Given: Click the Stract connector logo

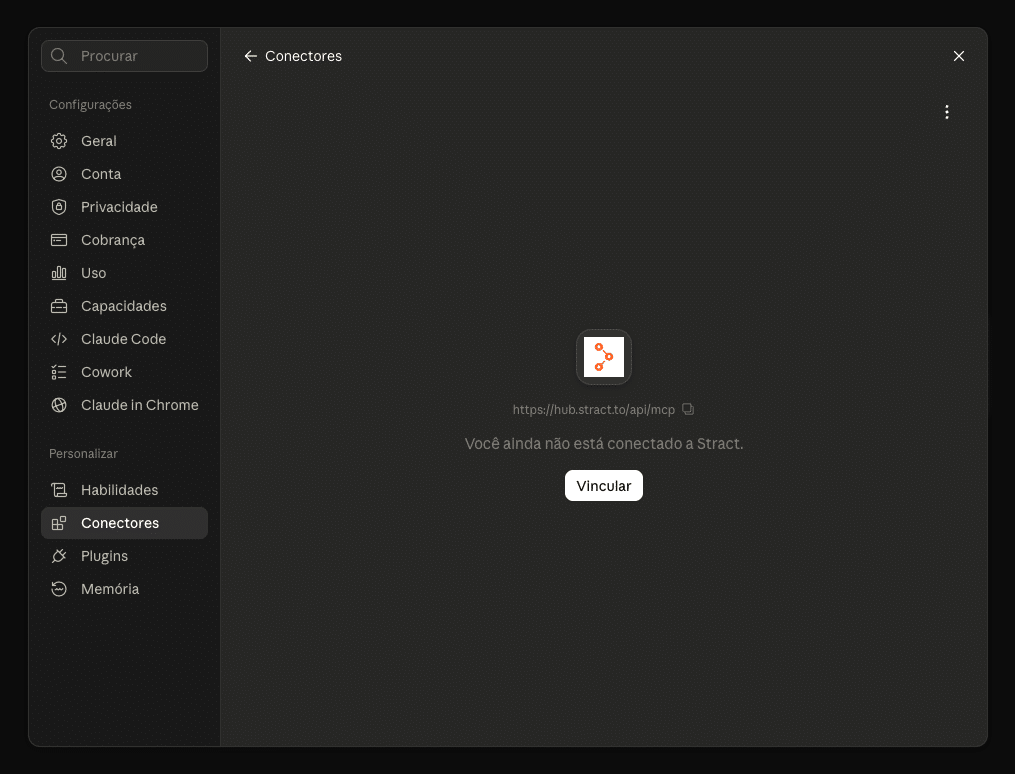Looking at the screenshot, I should click(604, 357).
